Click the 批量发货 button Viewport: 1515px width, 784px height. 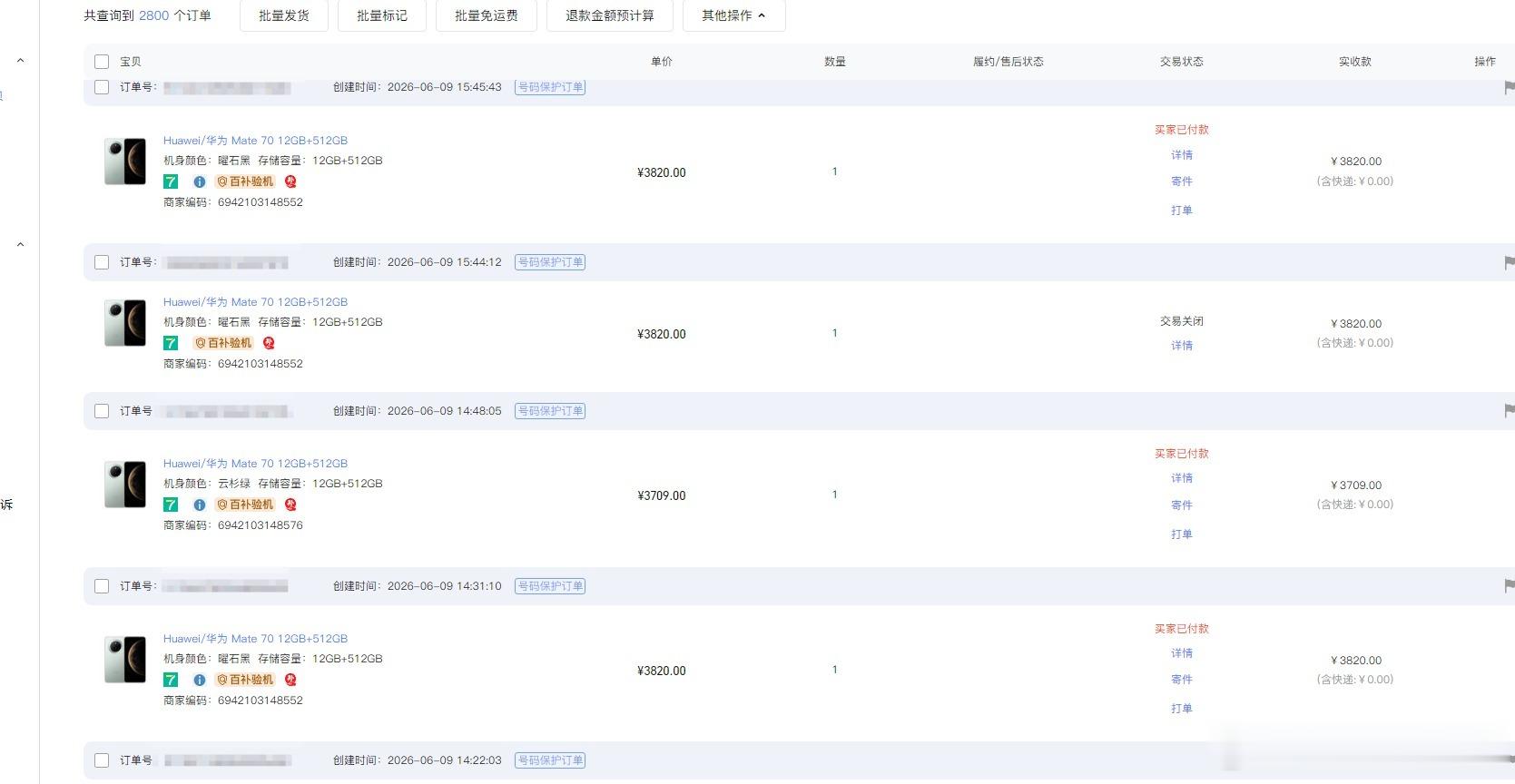click(284, 15)
